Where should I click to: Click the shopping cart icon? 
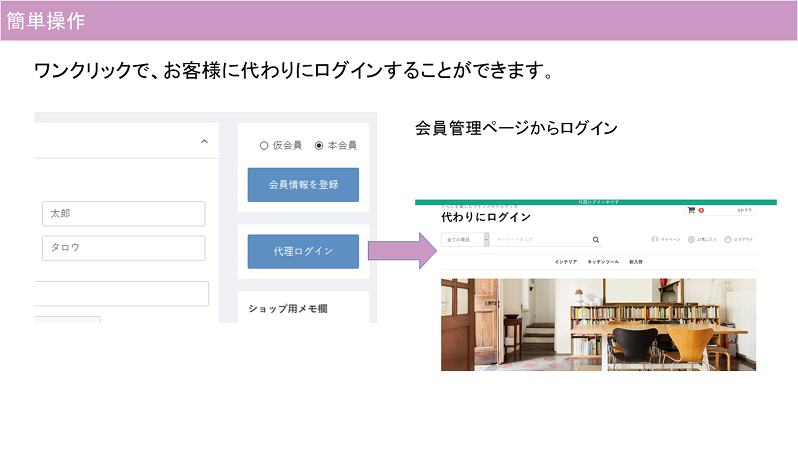(x=691, y=210)
